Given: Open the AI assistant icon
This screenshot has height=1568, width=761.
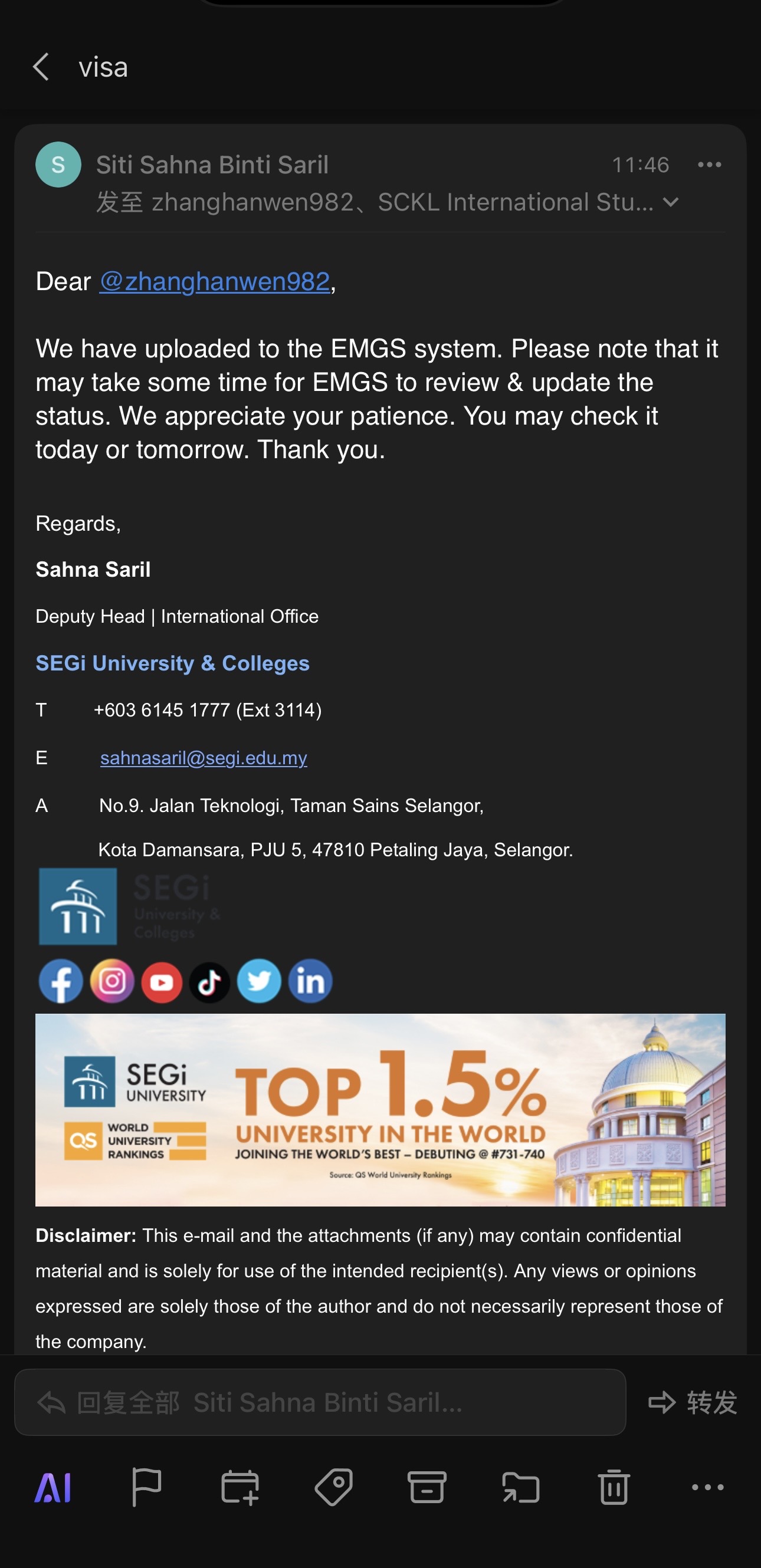Looking at the screenshot, I should click(54, 1488).
